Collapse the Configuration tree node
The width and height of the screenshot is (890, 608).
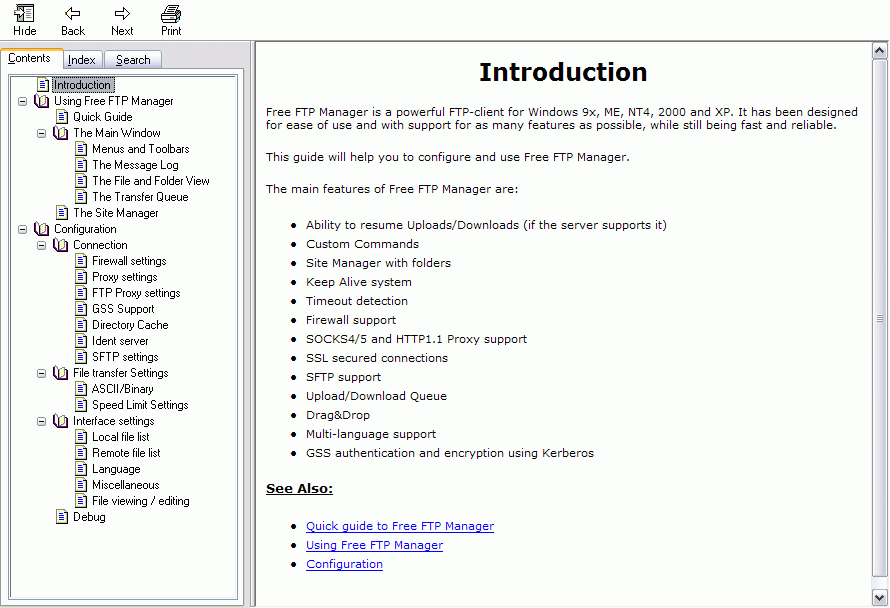(23, 229)
